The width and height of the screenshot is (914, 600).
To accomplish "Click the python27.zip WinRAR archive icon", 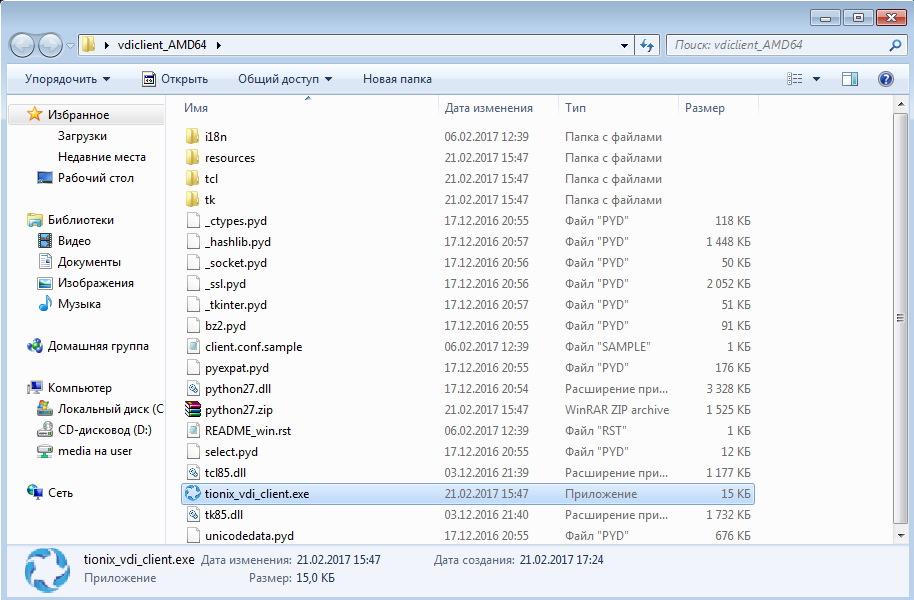I will (x=193, y=409).
